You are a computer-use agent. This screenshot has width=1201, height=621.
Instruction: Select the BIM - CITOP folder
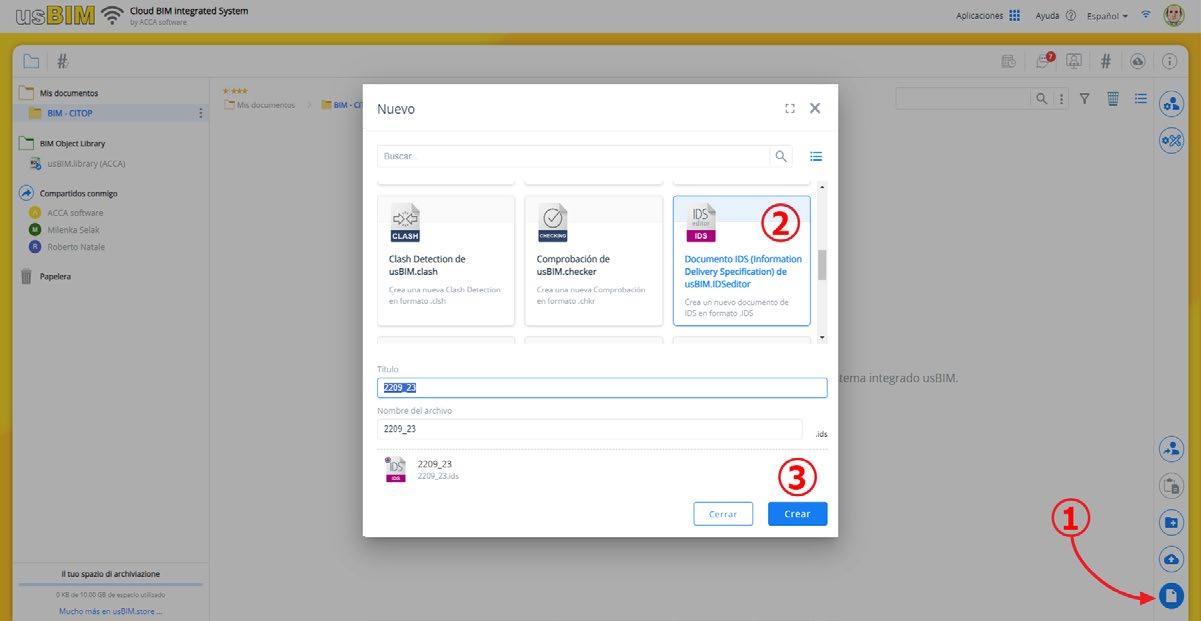[x=70, y=113]
